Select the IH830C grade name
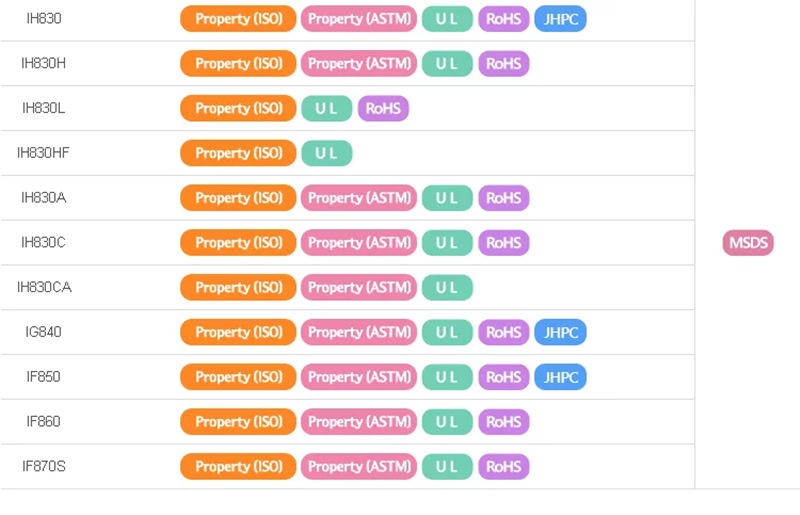 click(x=44, y=243)
